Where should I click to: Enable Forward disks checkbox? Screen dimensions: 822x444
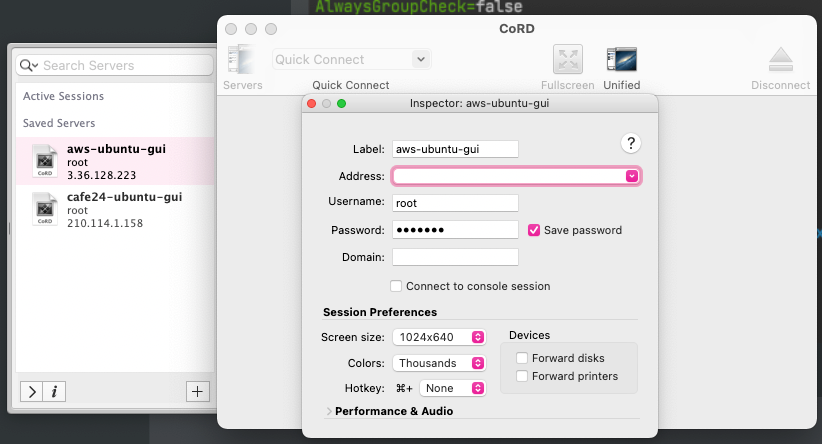click(522, 358)
